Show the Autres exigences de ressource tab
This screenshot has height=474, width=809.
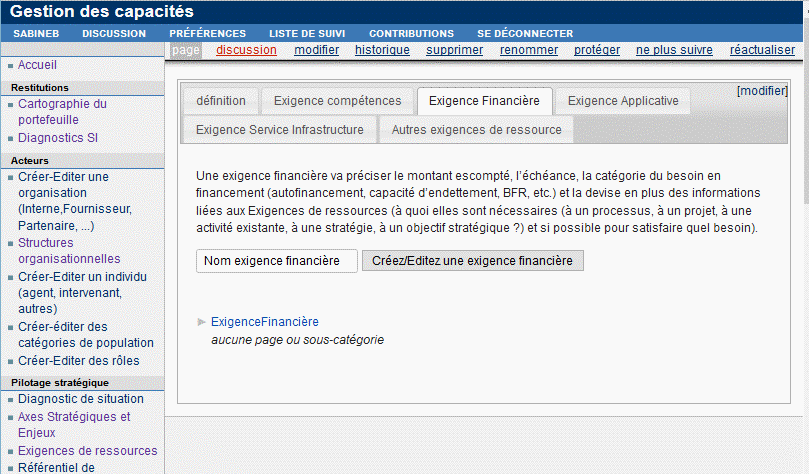pyautogui.click(x=476, y=129)
